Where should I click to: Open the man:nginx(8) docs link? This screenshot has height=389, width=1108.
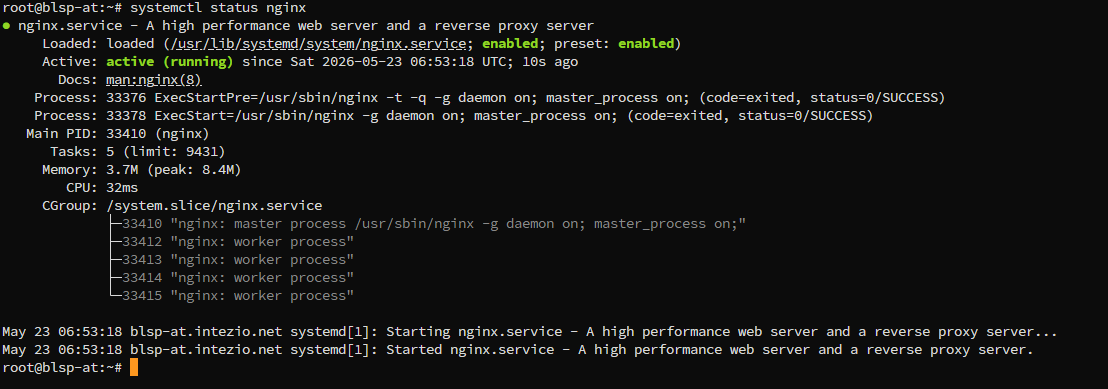click(154, 80)
